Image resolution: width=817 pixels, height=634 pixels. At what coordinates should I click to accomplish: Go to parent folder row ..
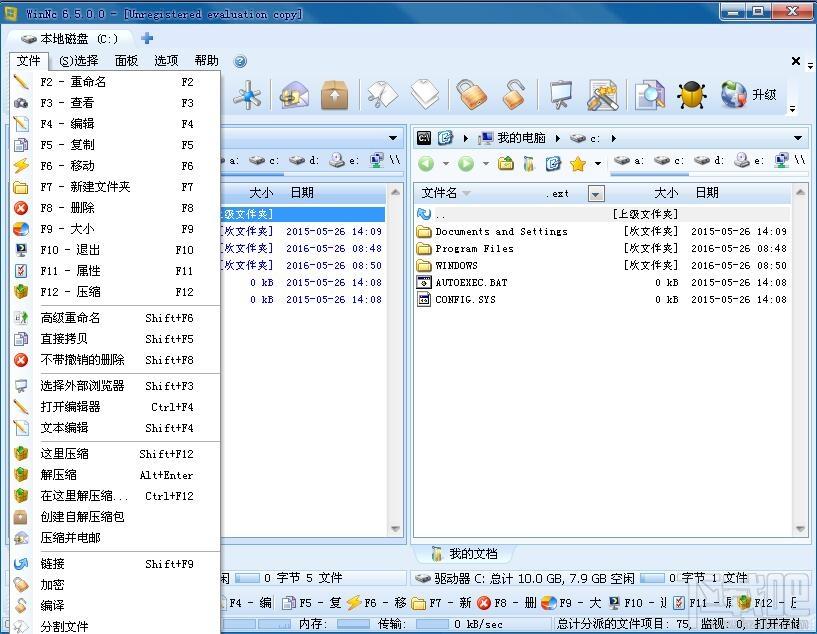[603, 214]
